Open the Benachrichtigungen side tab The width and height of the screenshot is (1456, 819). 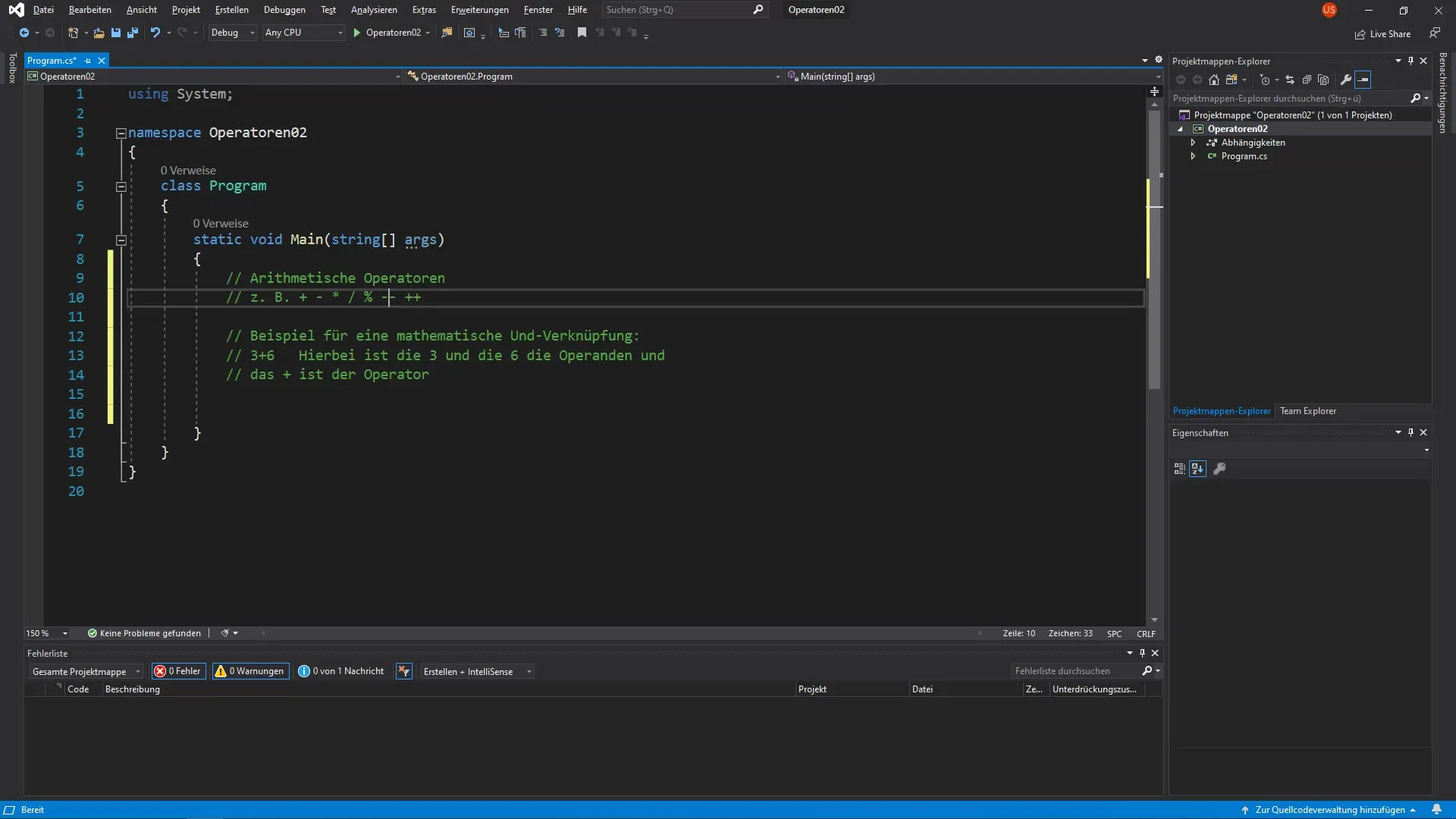(x=1442, y=93)
